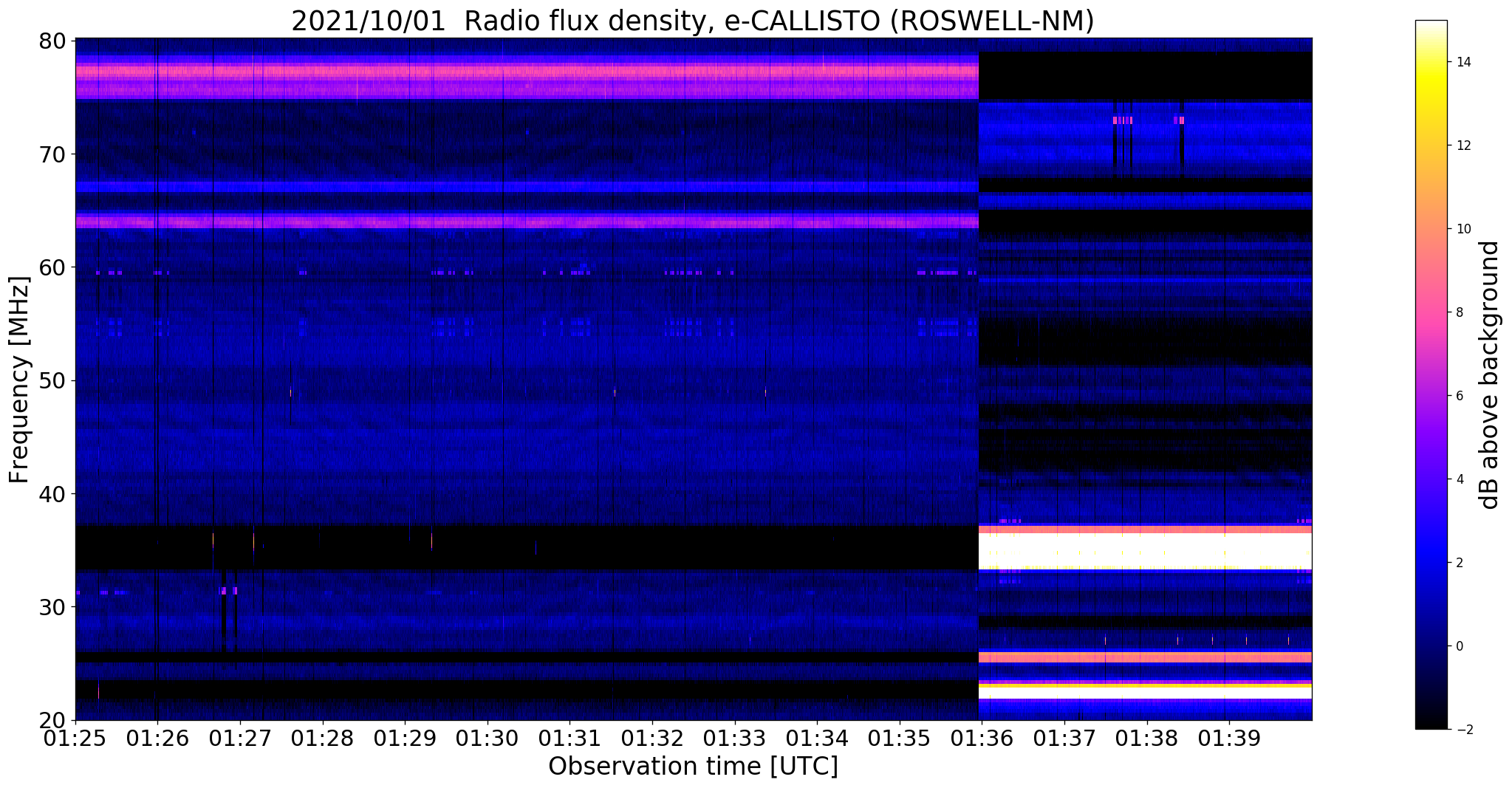
Task: Click the 01:37 time tick label
Action: click(1064, 737)
